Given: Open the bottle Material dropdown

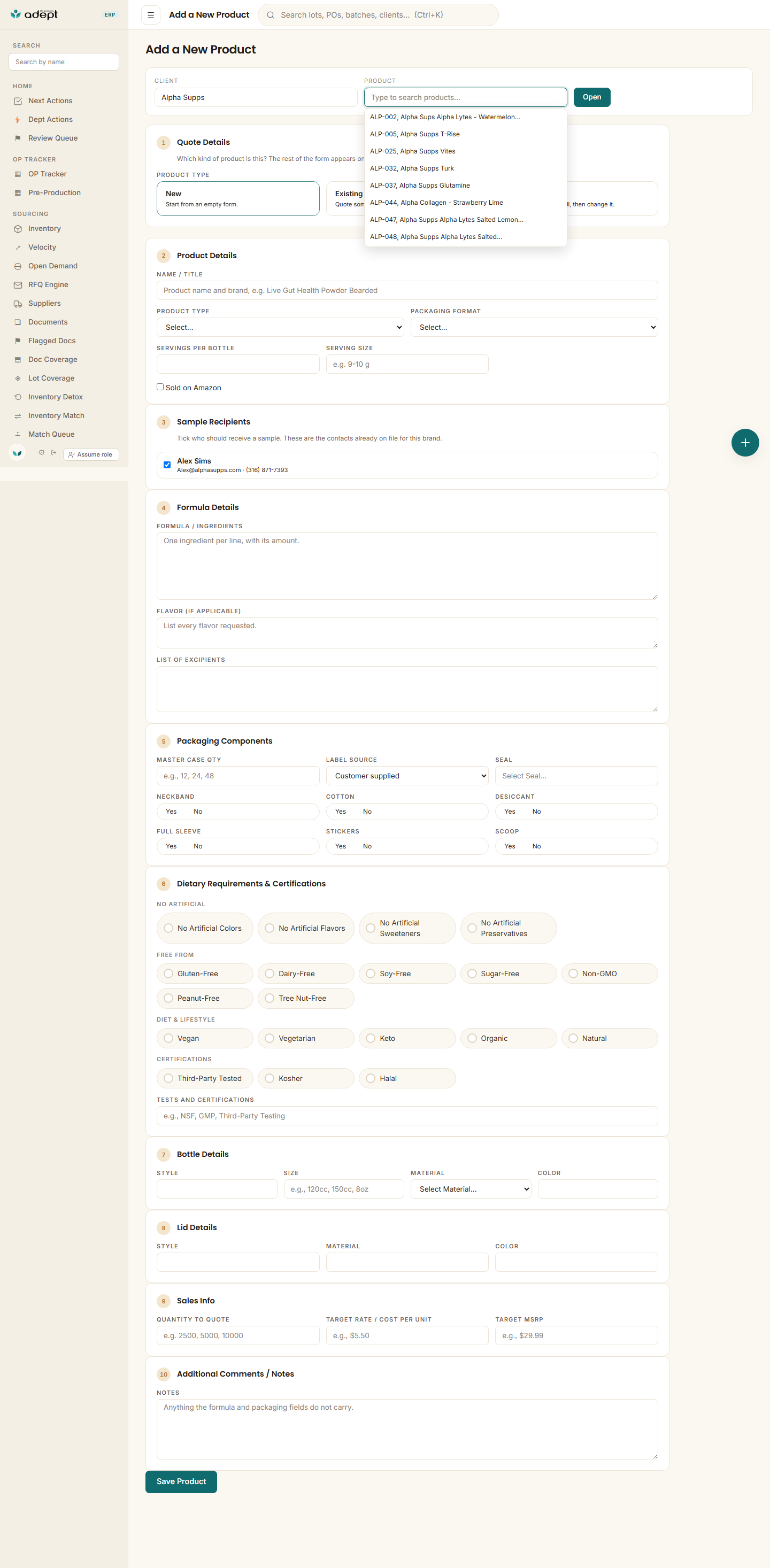Looking at the screenshot, I should [x=471, y=1189].
